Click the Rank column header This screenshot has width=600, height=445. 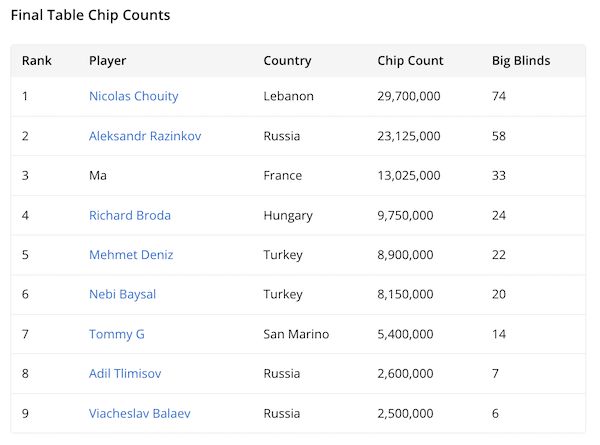[36, 61]
